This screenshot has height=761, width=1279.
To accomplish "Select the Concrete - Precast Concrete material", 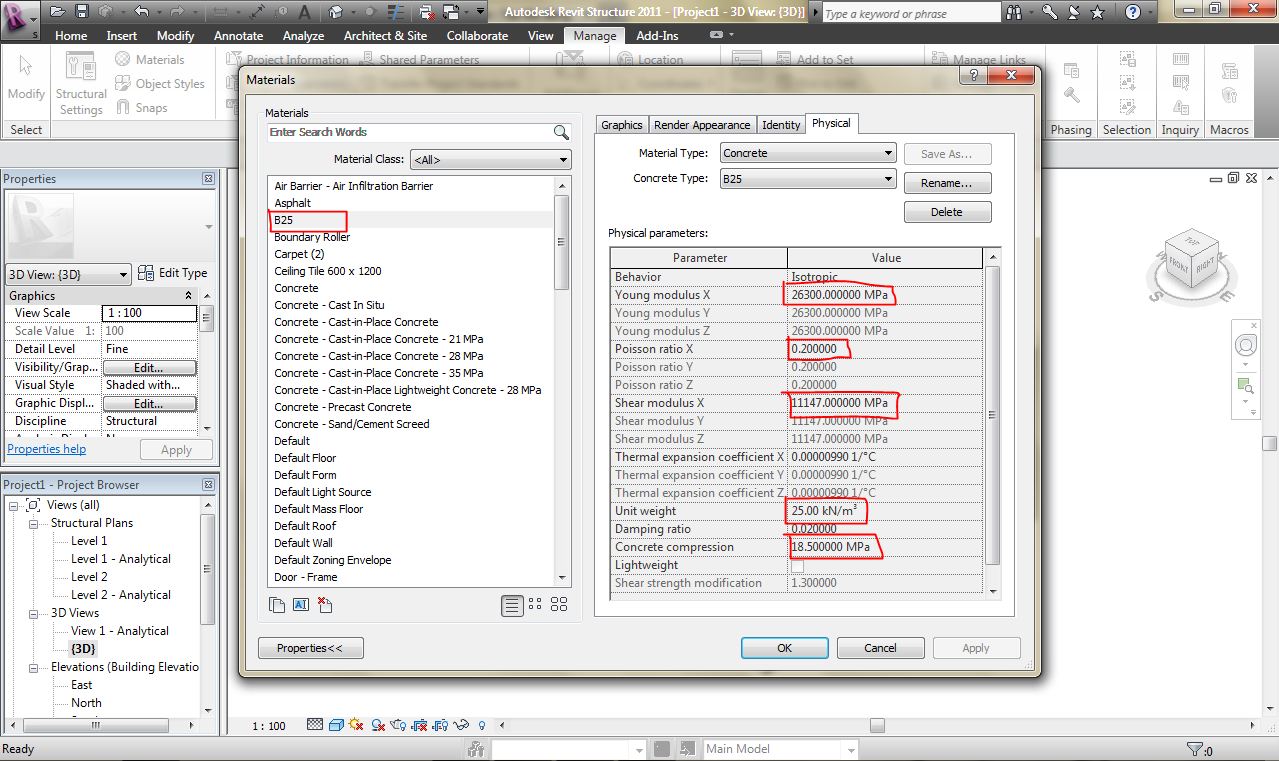I will pos(343,407).
